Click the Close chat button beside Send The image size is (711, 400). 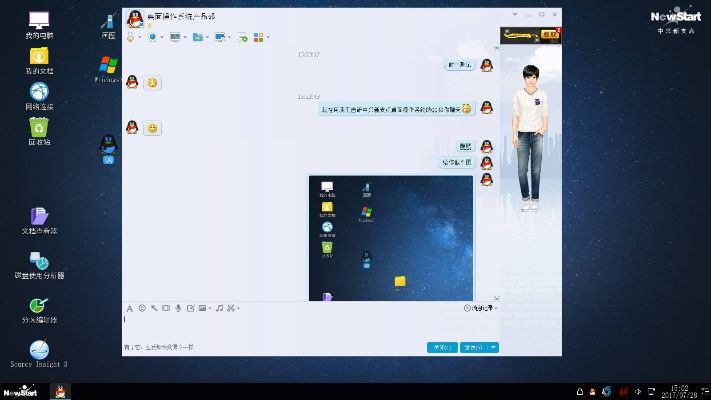441,347
